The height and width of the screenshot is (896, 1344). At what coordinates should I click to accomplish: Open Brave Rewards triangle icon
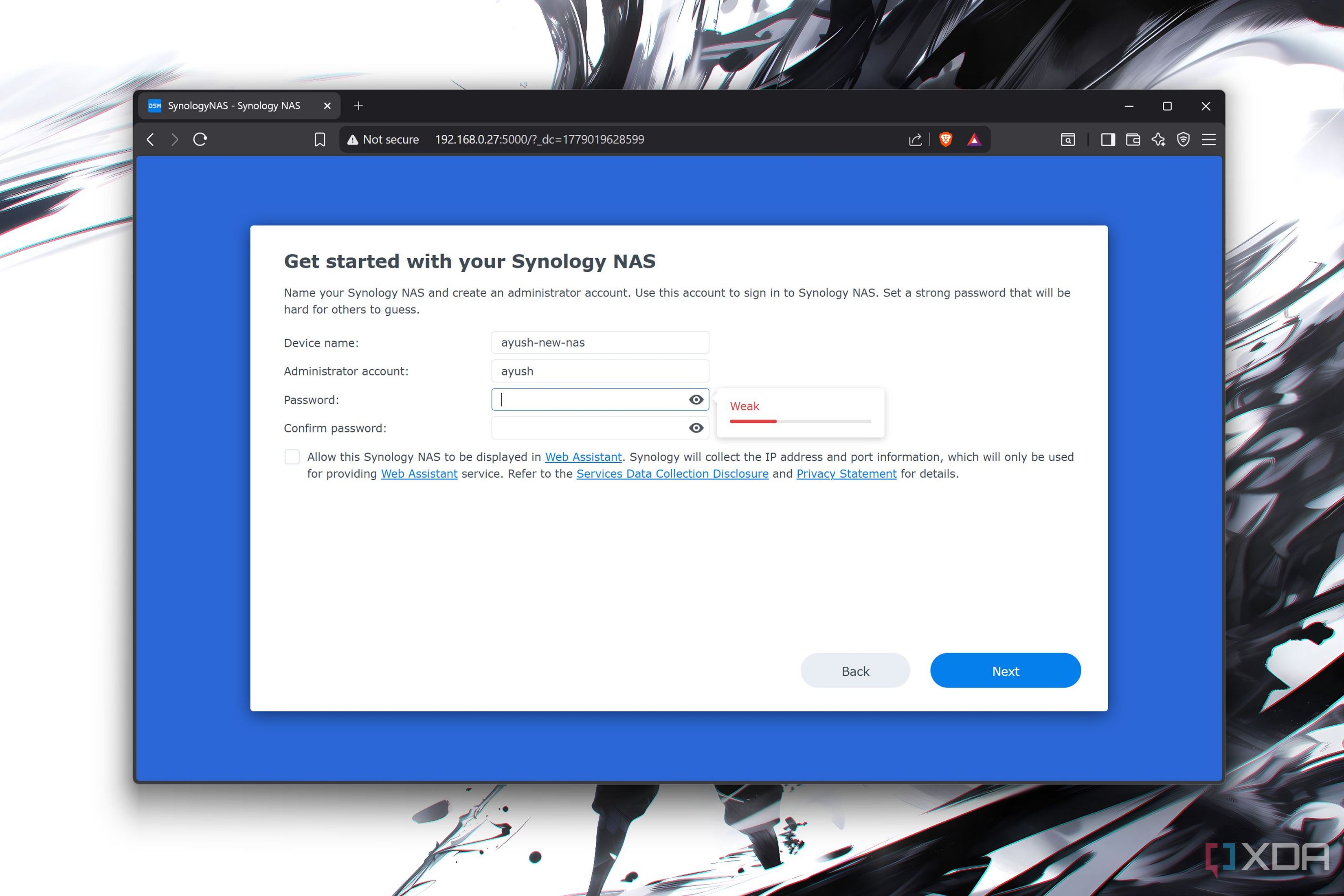pyautogui.click(x=974, y=139)
